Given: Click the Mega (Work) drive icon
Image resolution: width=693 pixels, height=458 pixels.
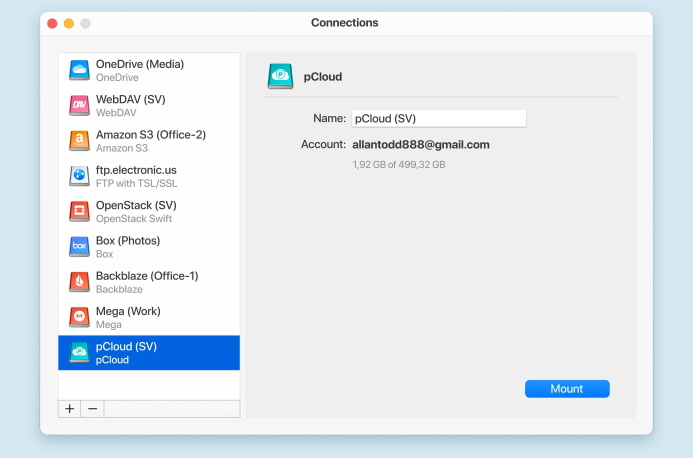Looking at the screenshot, I should [x=80, y=317].
